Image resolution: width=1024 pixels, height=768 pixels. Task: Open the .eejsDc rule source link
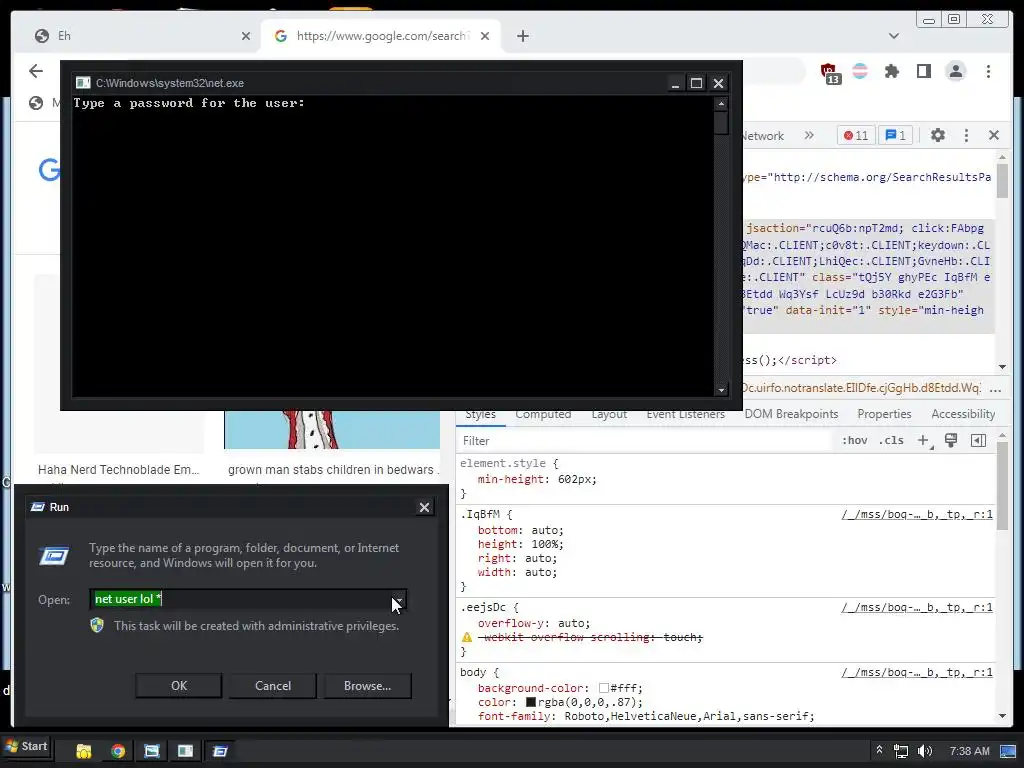tap(917, 607)
